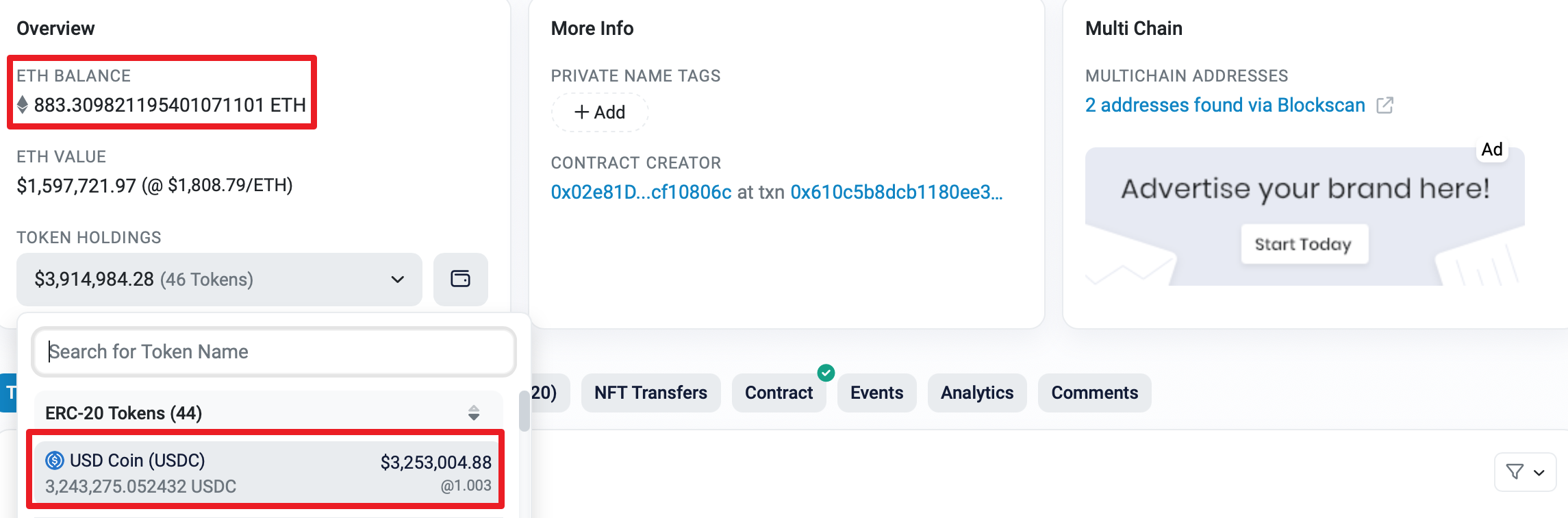Click the USDC coin logo icon
Screen dimensions: 1568x518
[55, 460]
